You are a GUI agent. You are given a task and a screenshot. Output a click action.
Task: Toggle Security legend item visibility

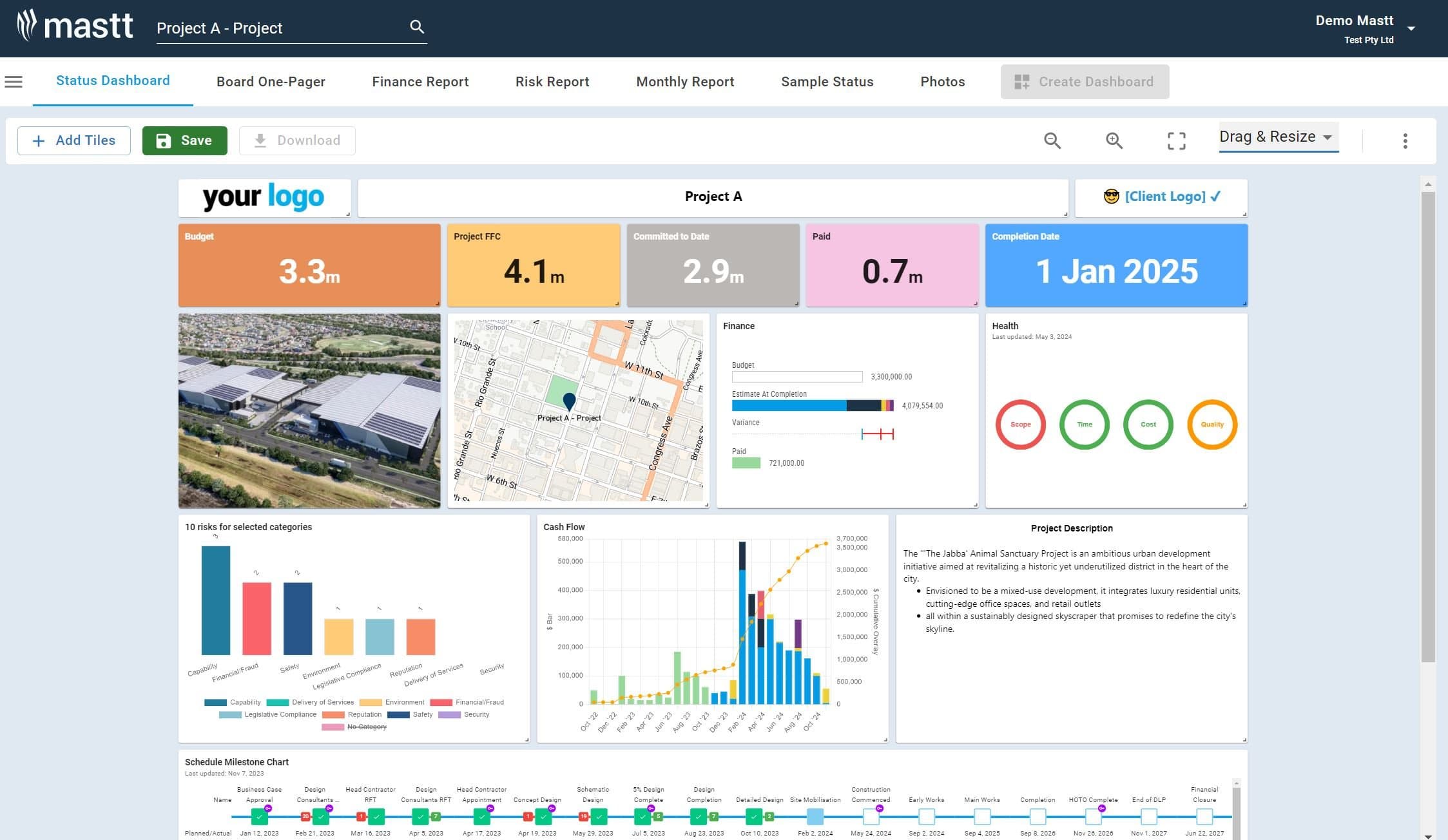(464, 714)
